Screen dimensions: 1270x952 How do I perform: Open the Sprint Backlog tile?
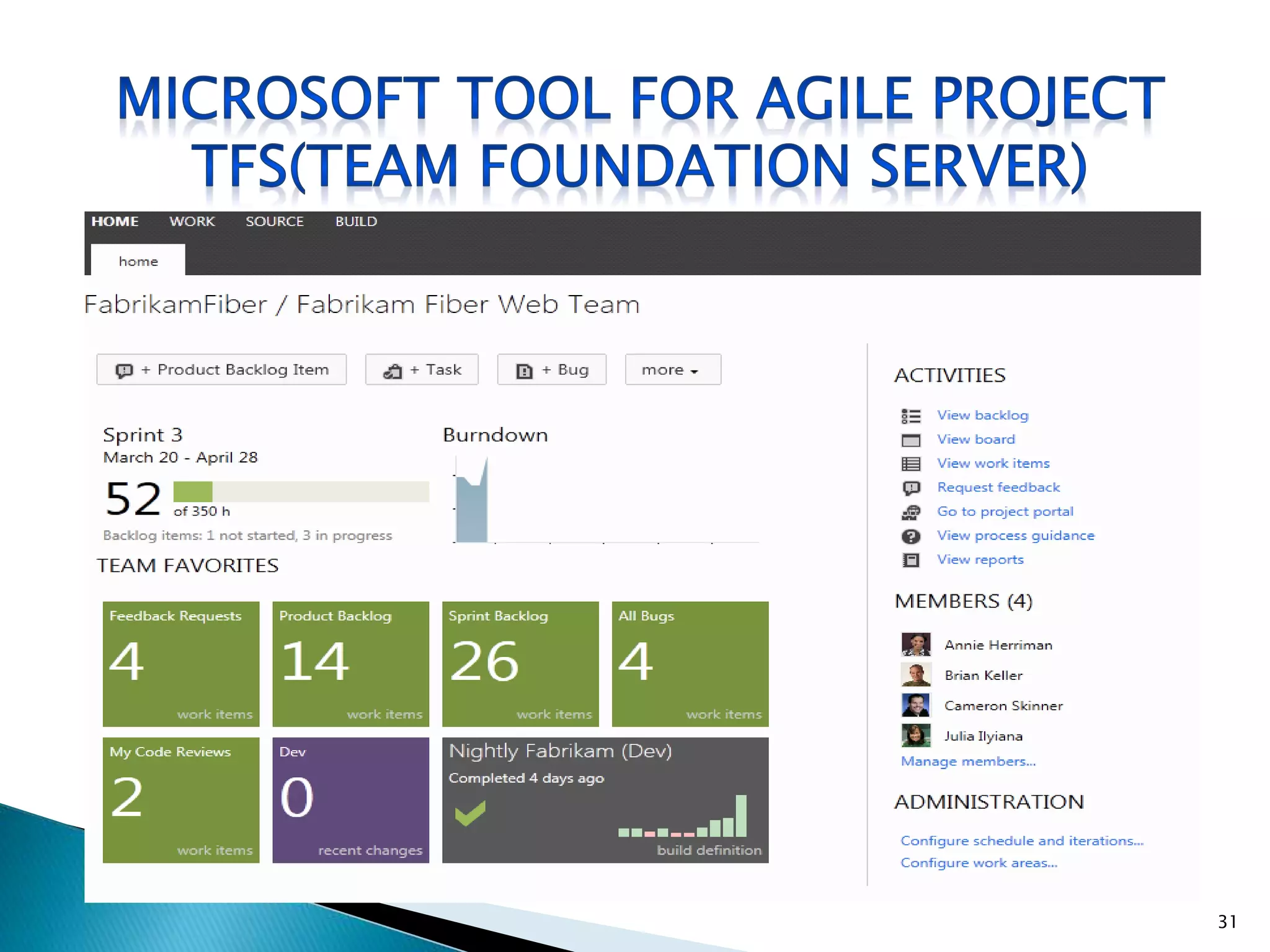[x=520, y=663]
